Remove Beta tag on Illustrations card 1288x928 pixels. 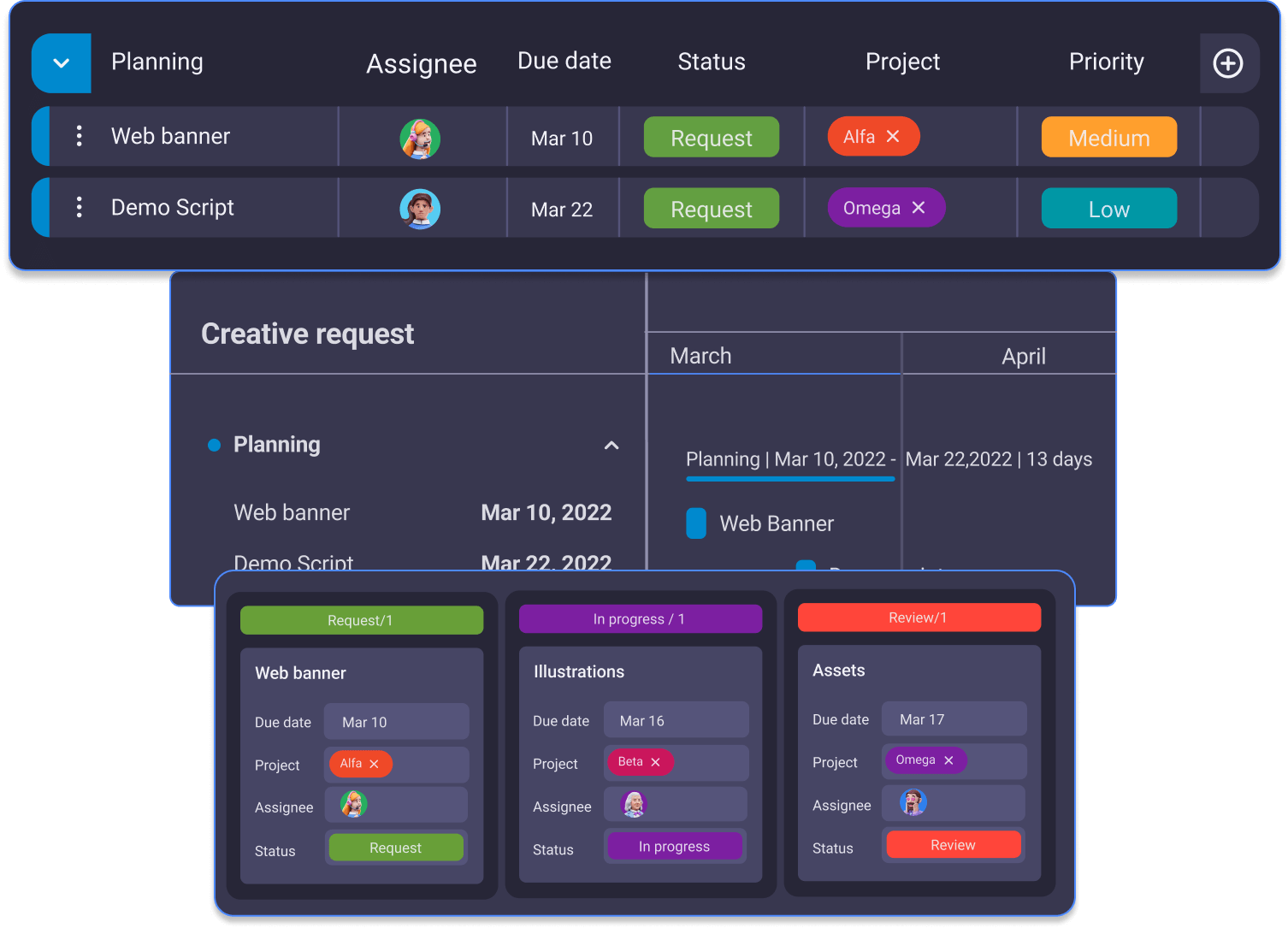[x=656, y=762]
